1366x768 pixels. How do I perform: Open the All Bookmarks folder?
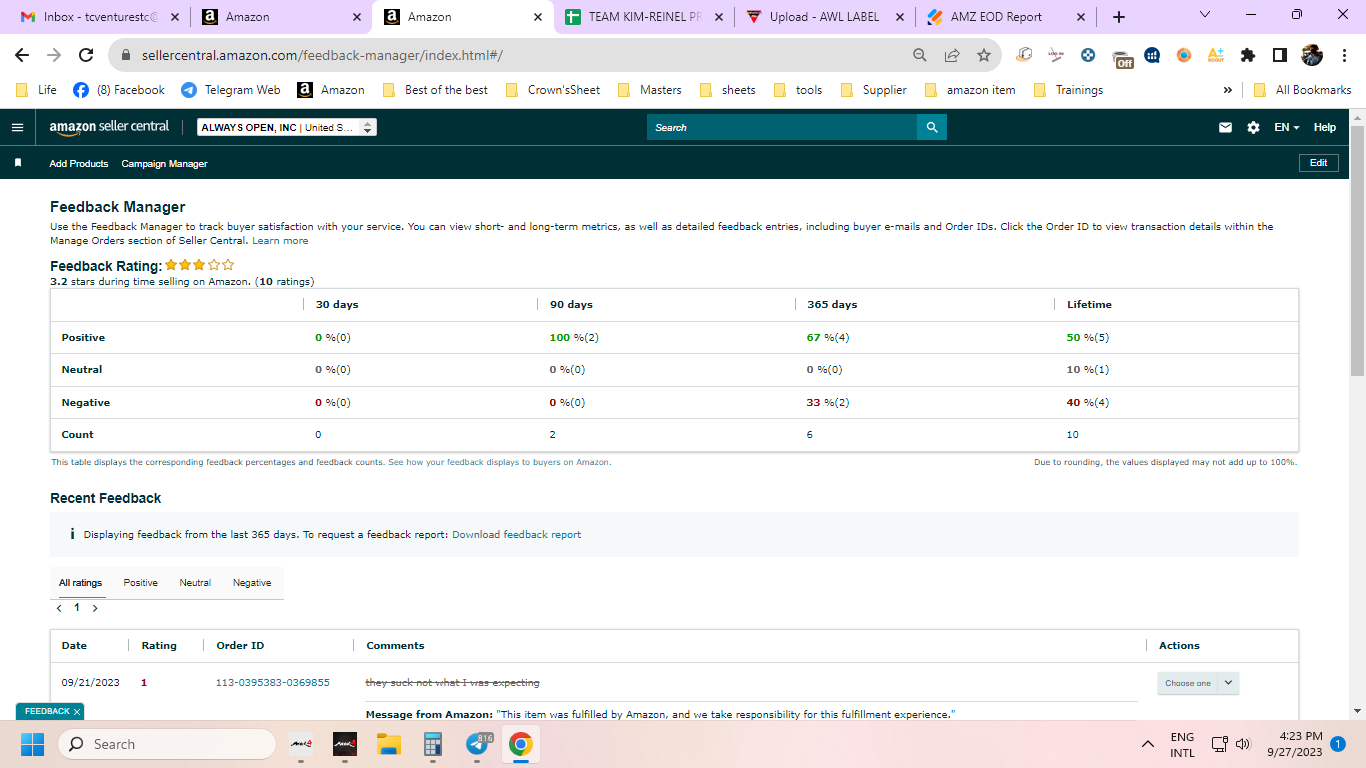(x=1302, y=90)
